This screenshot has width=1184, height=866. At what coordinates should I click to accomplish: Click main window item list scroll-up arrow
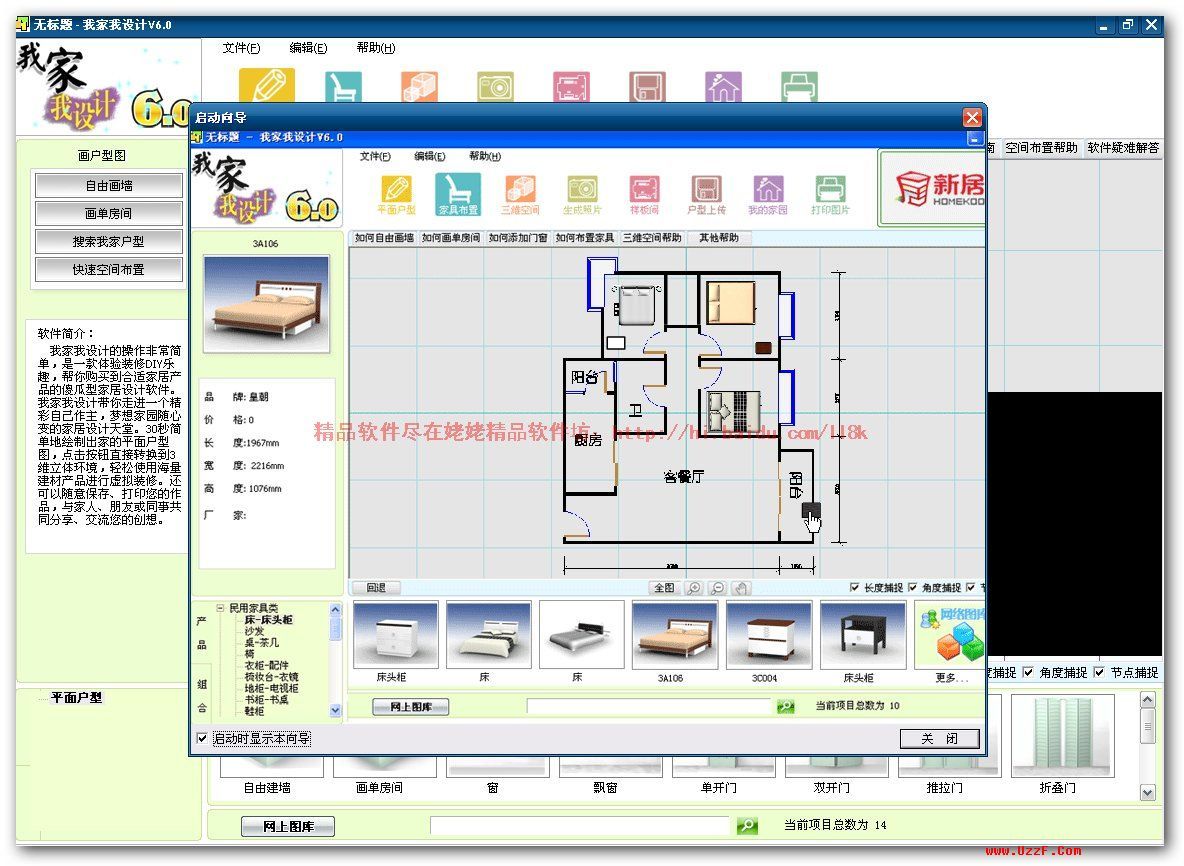click(1147, 701)
